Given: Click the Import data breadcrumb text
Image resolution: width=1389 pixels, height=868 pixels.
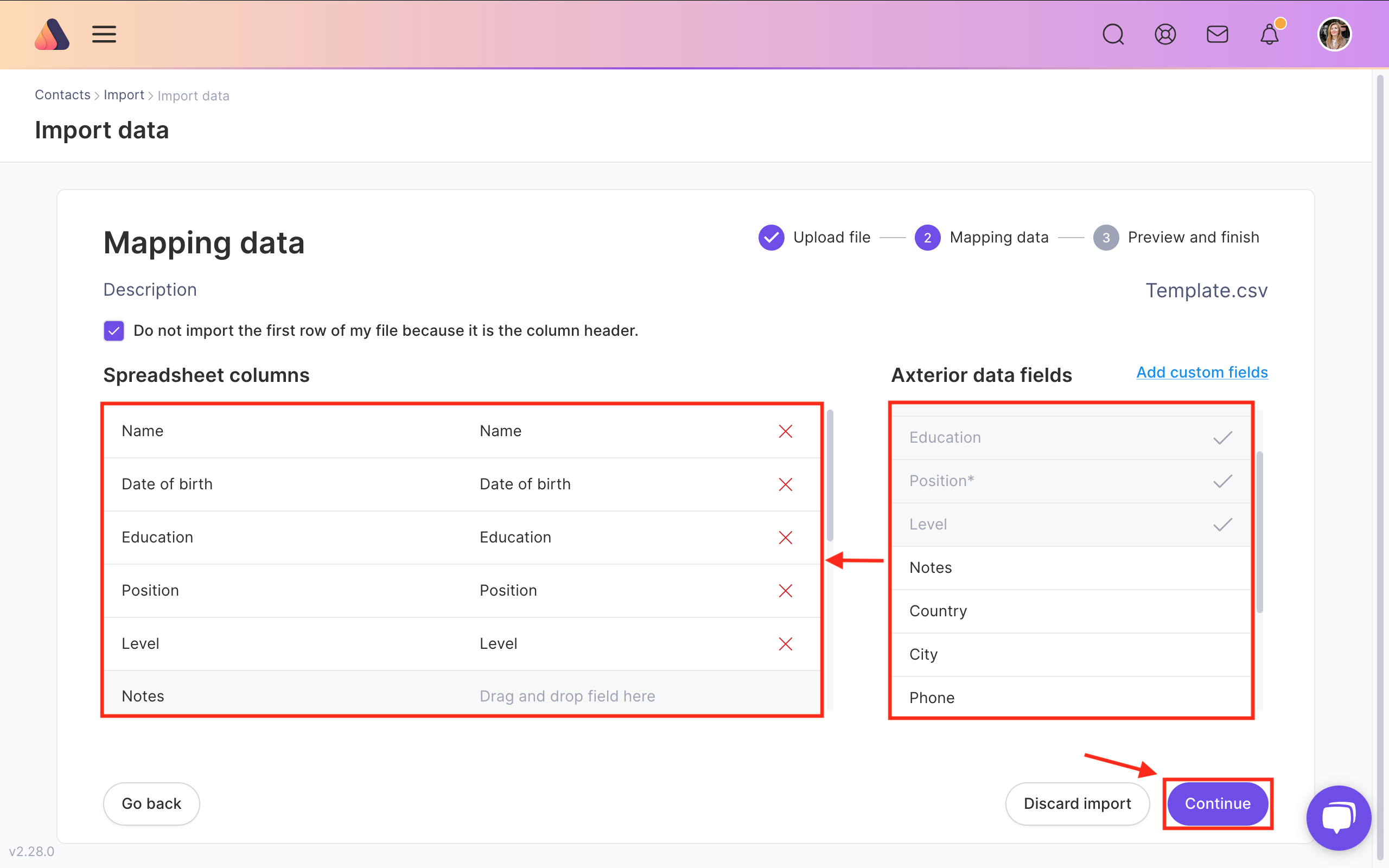Looking at the screenshot, I should pos(193,96).
